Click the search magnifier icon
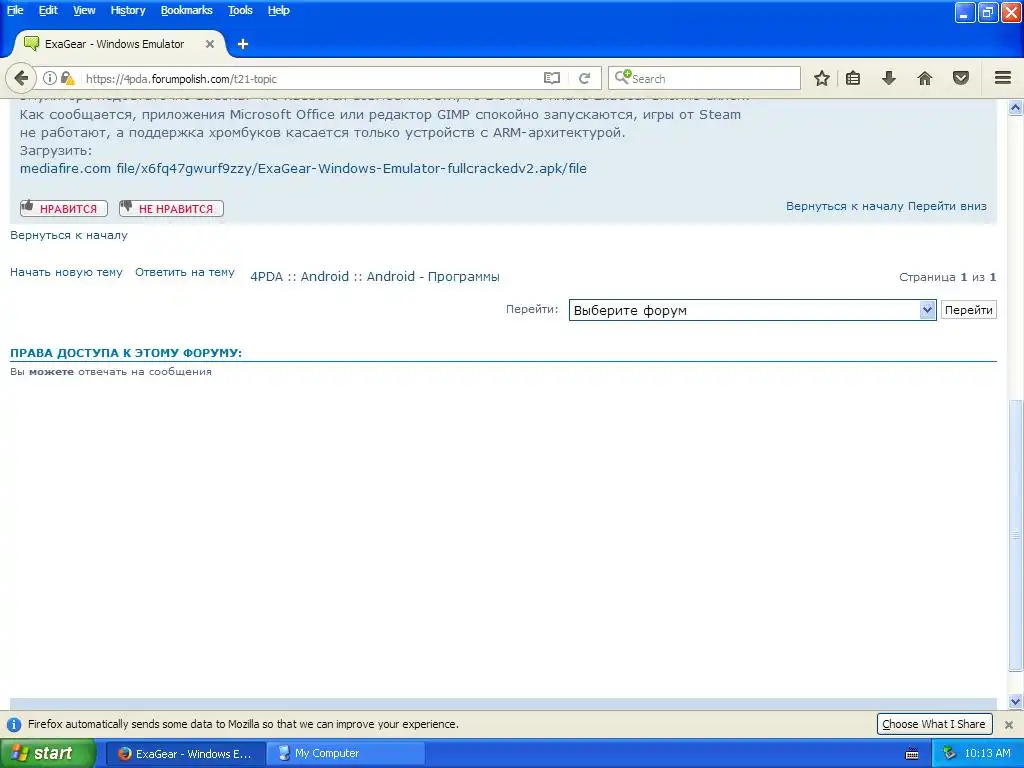 tap(622, 78)
